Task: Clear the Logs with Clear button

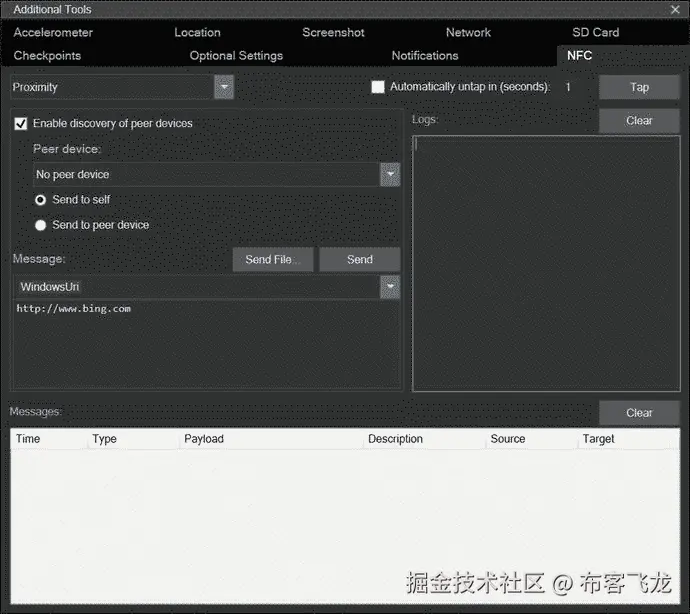Action: tap(639, 121)
